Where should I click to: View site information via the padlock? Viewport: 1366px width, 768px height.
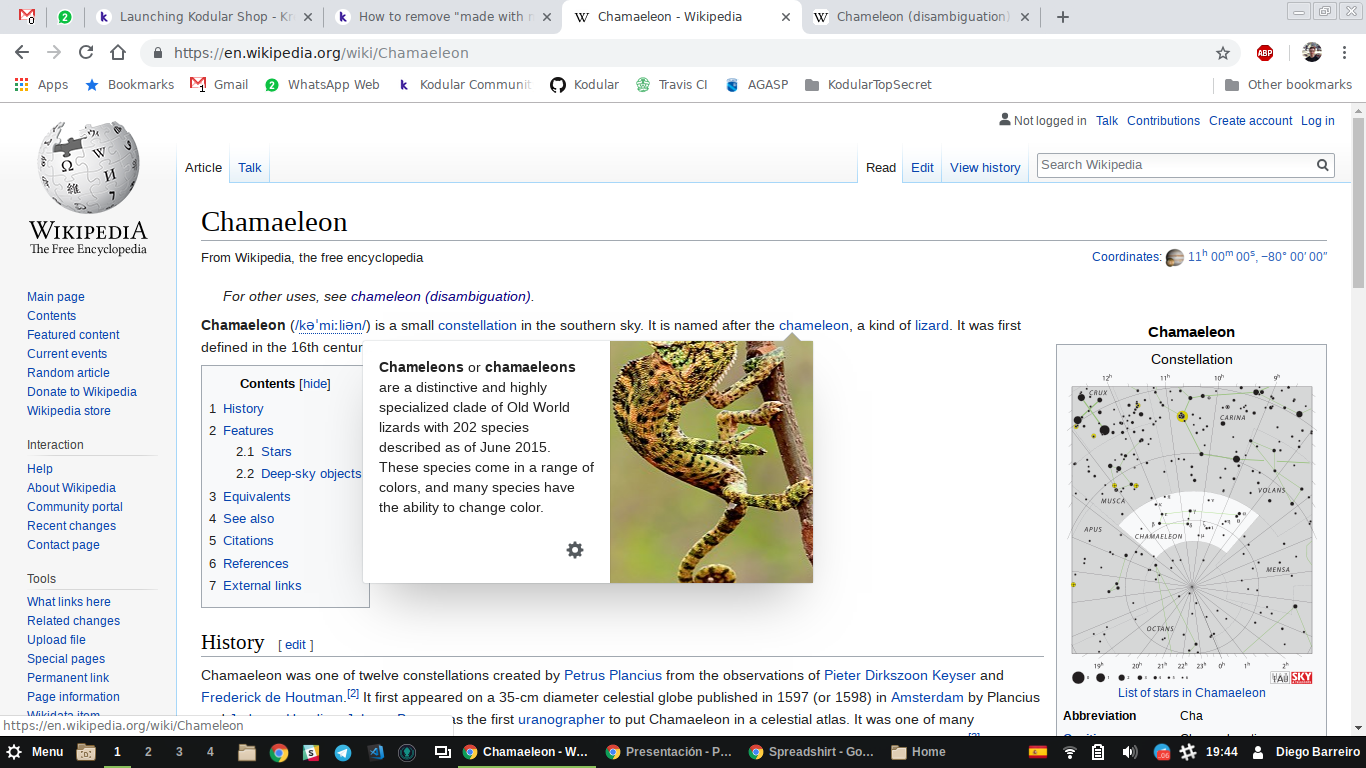point(157,53)
